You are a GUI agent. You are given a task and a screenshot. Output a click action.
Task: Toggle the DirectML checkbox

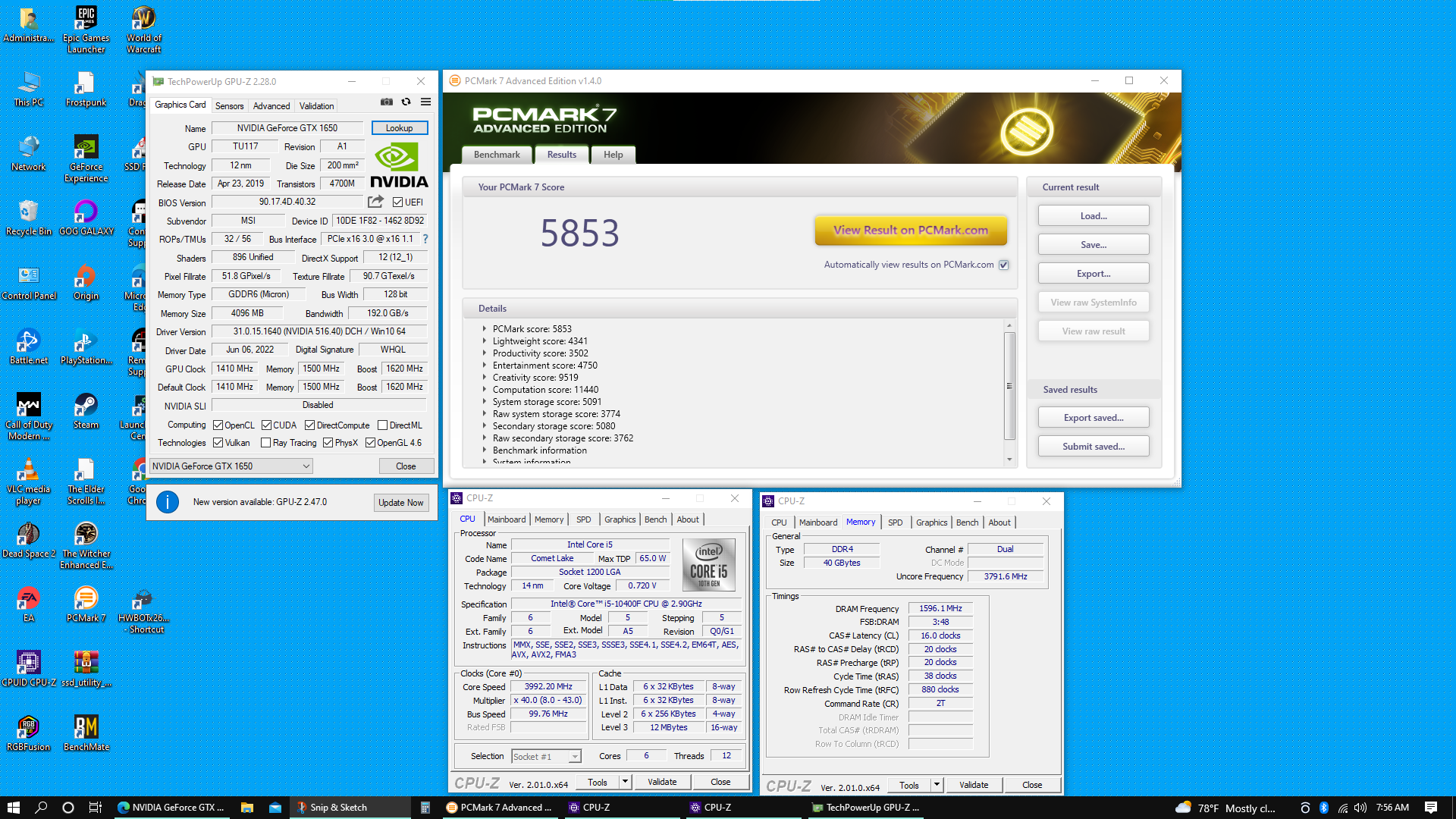click(383, 425)
